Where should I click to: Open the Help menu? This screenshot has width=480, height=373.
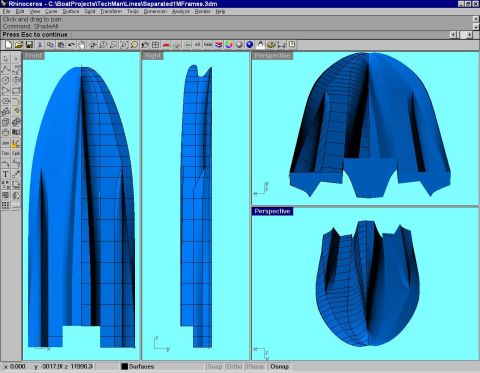click(220, 12)
